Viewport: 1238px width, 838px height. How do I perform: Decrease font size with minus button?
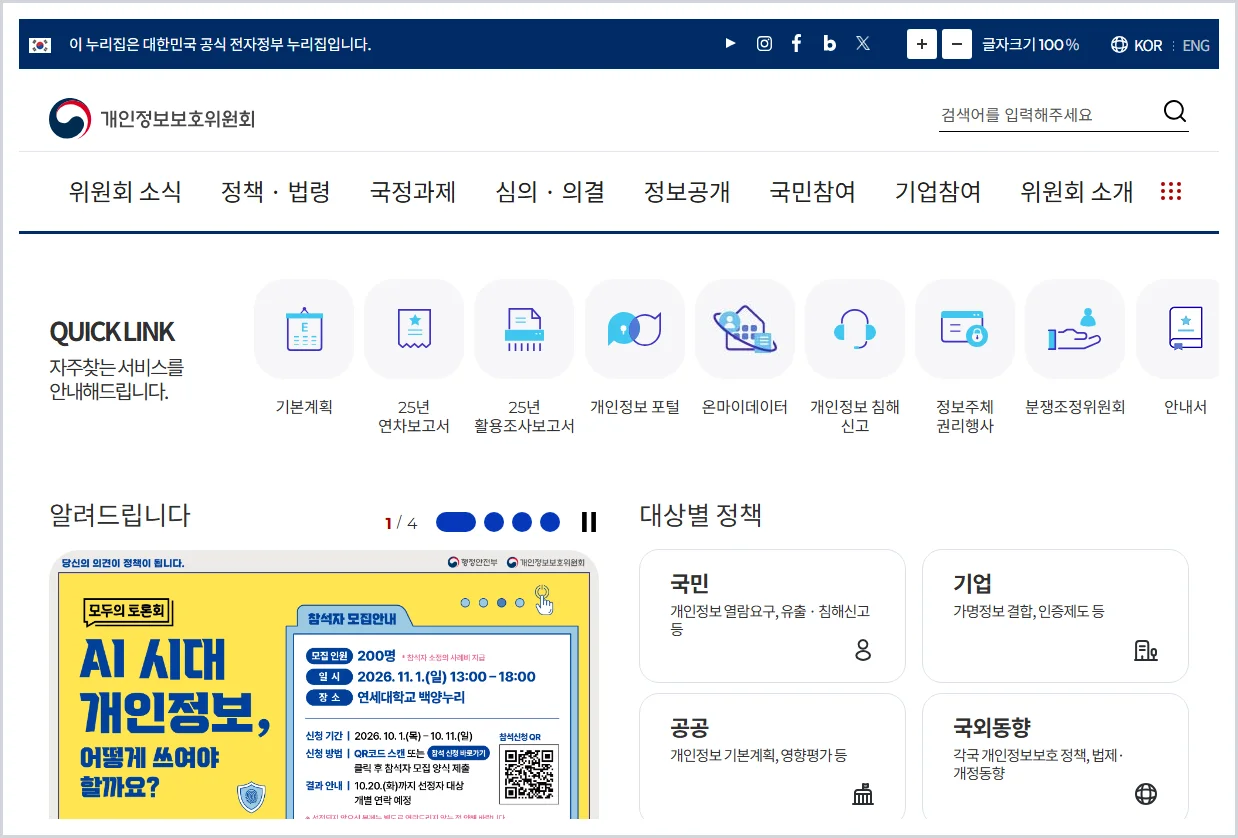coord(957,44)
